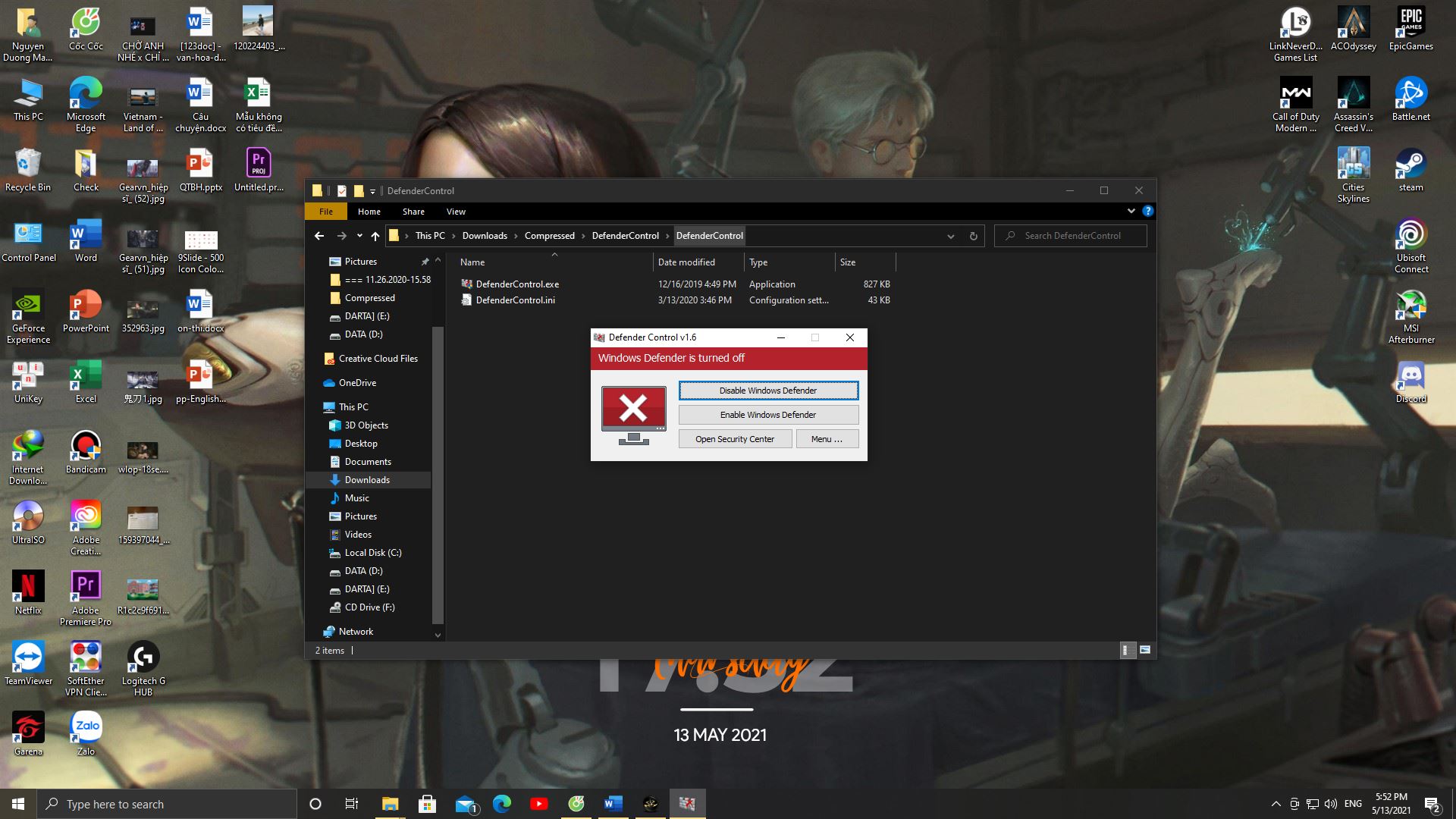Unpin Pictures from Quick Access
Viewport: 1456px width, 819px height.
click(425, 261)
